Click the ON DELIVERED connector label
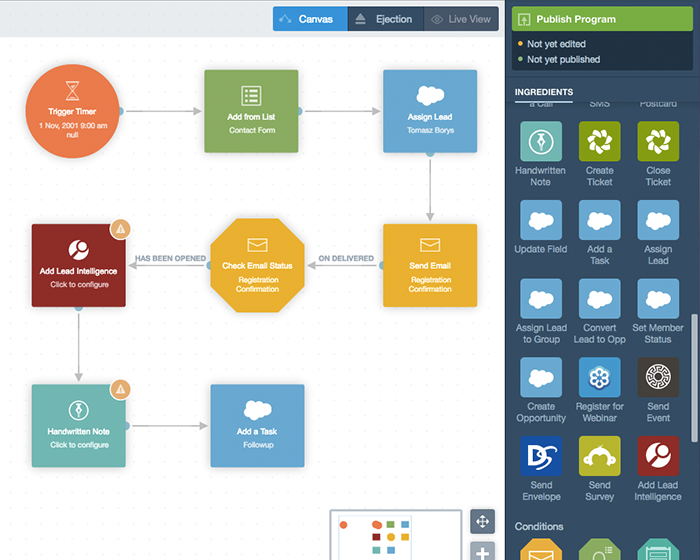 click(x=346, y=259)
